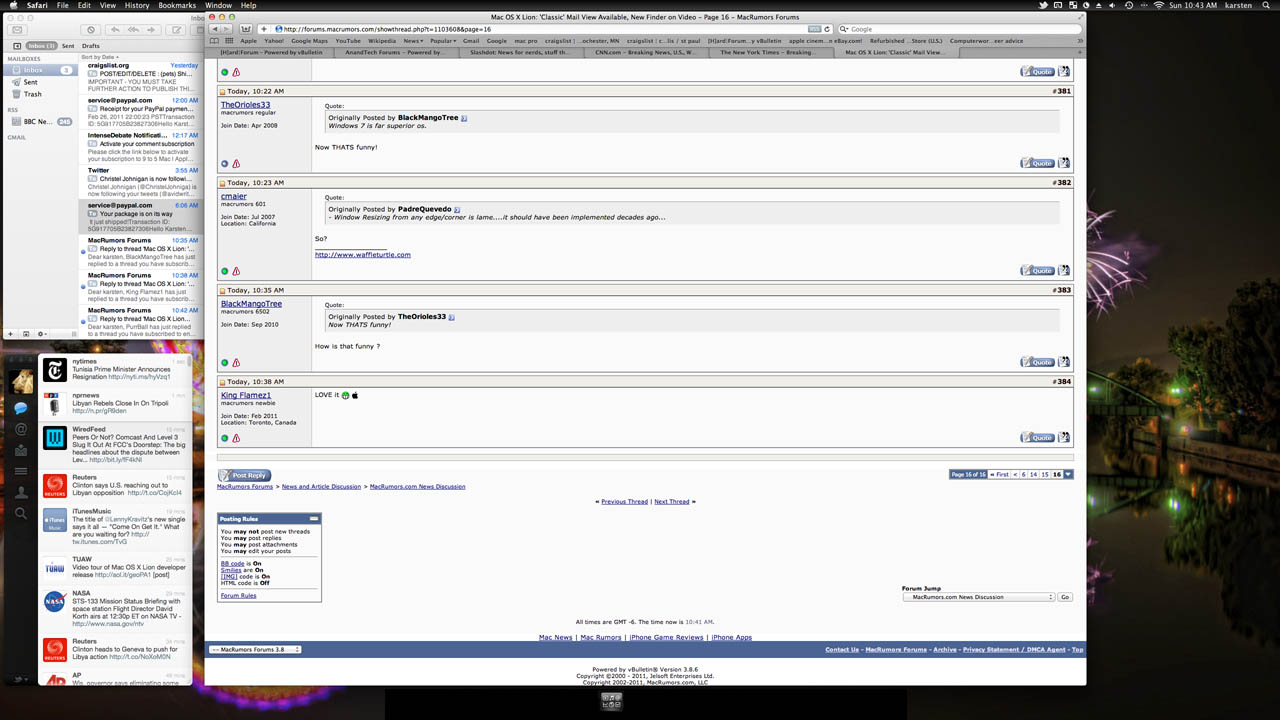The width and height of the screenshot is (1280, 720).
Task: Collapse the Posting Rules box
Action: [x=314, y=519]
